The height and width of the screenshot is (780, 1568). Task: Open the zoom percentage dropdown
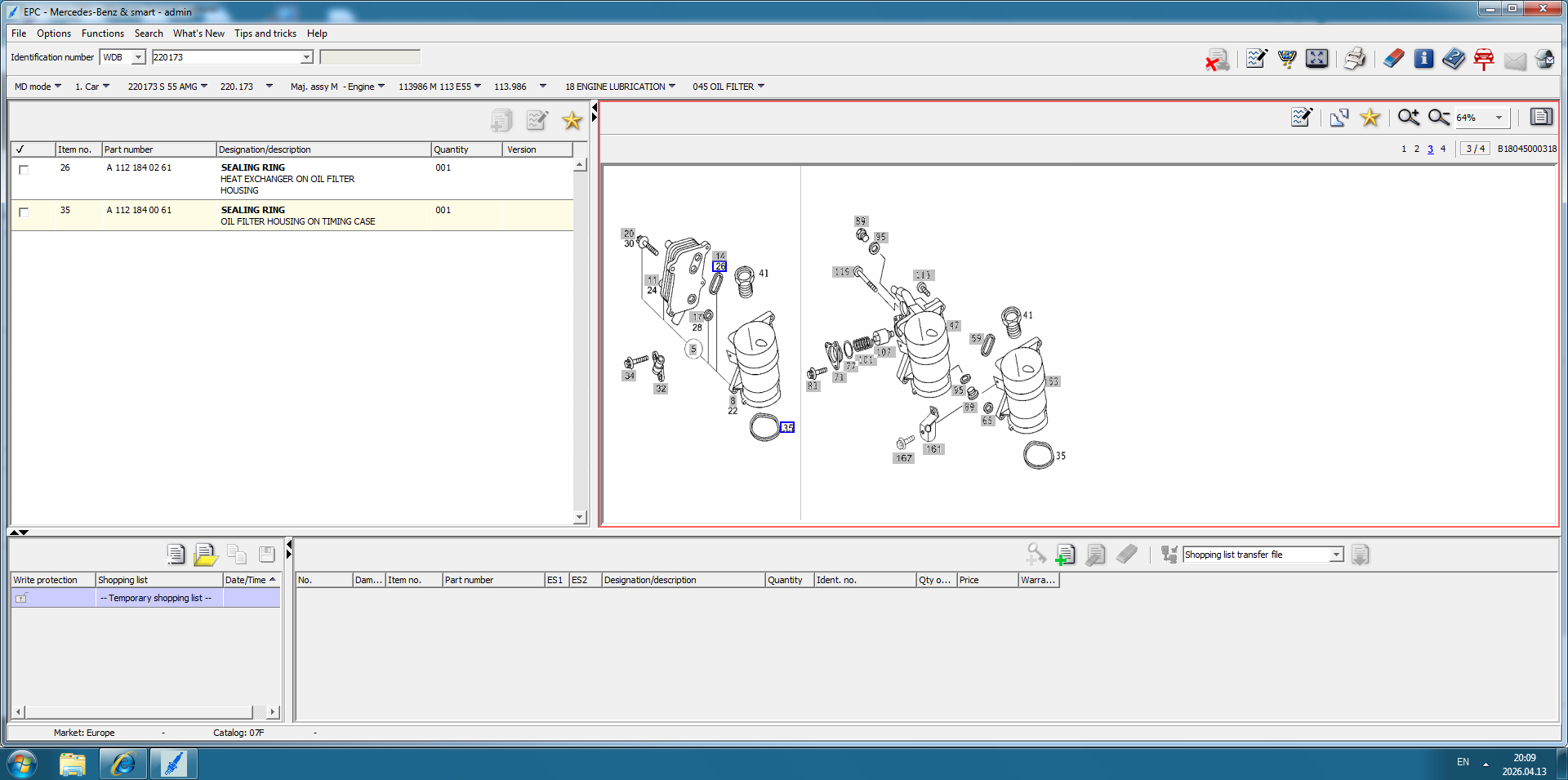point(1499,118)
